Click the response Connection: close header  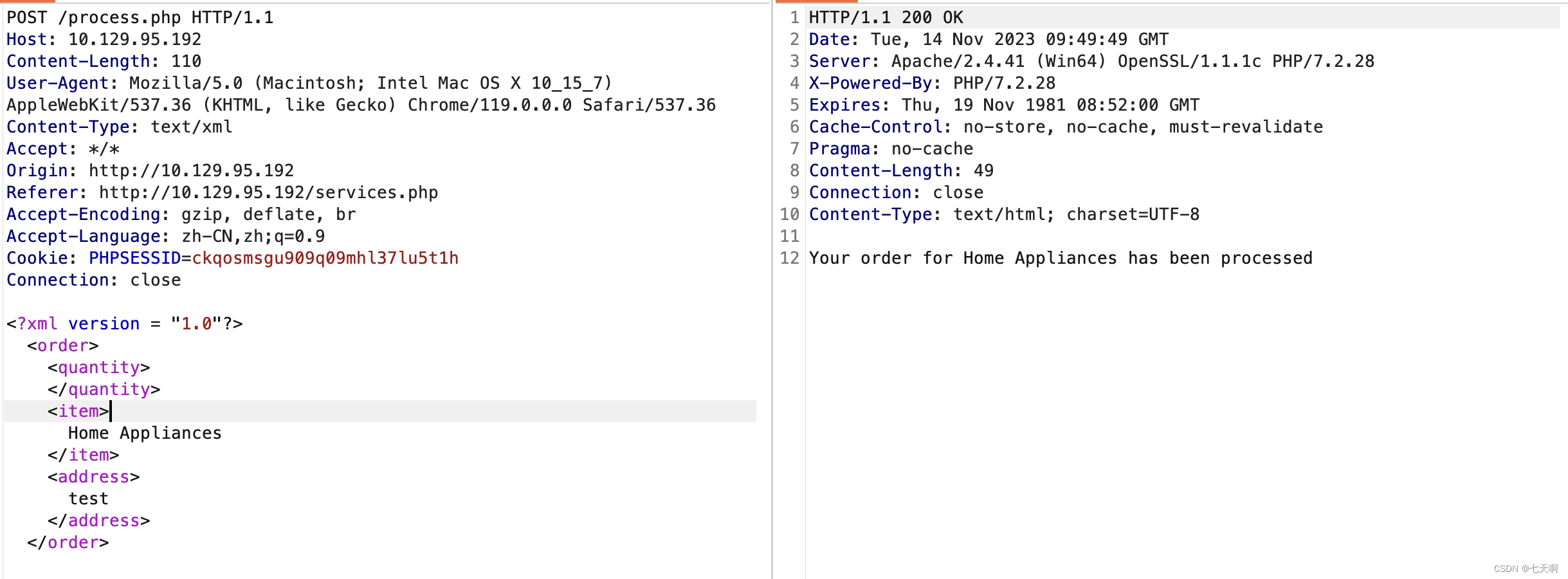[x=897, y=192]
